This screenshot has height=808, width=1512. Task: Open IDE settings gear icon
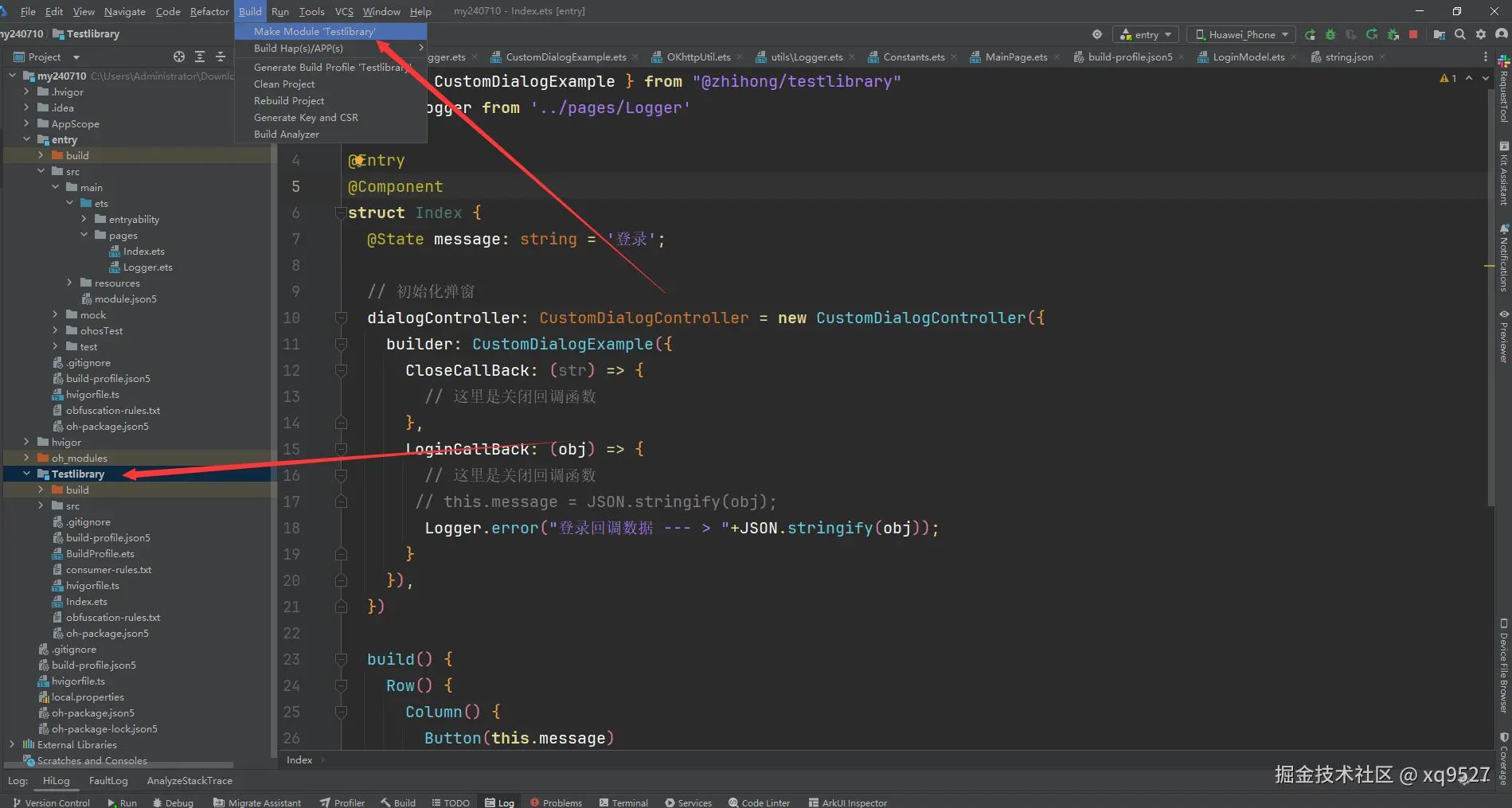click(x=1481, y=34)
